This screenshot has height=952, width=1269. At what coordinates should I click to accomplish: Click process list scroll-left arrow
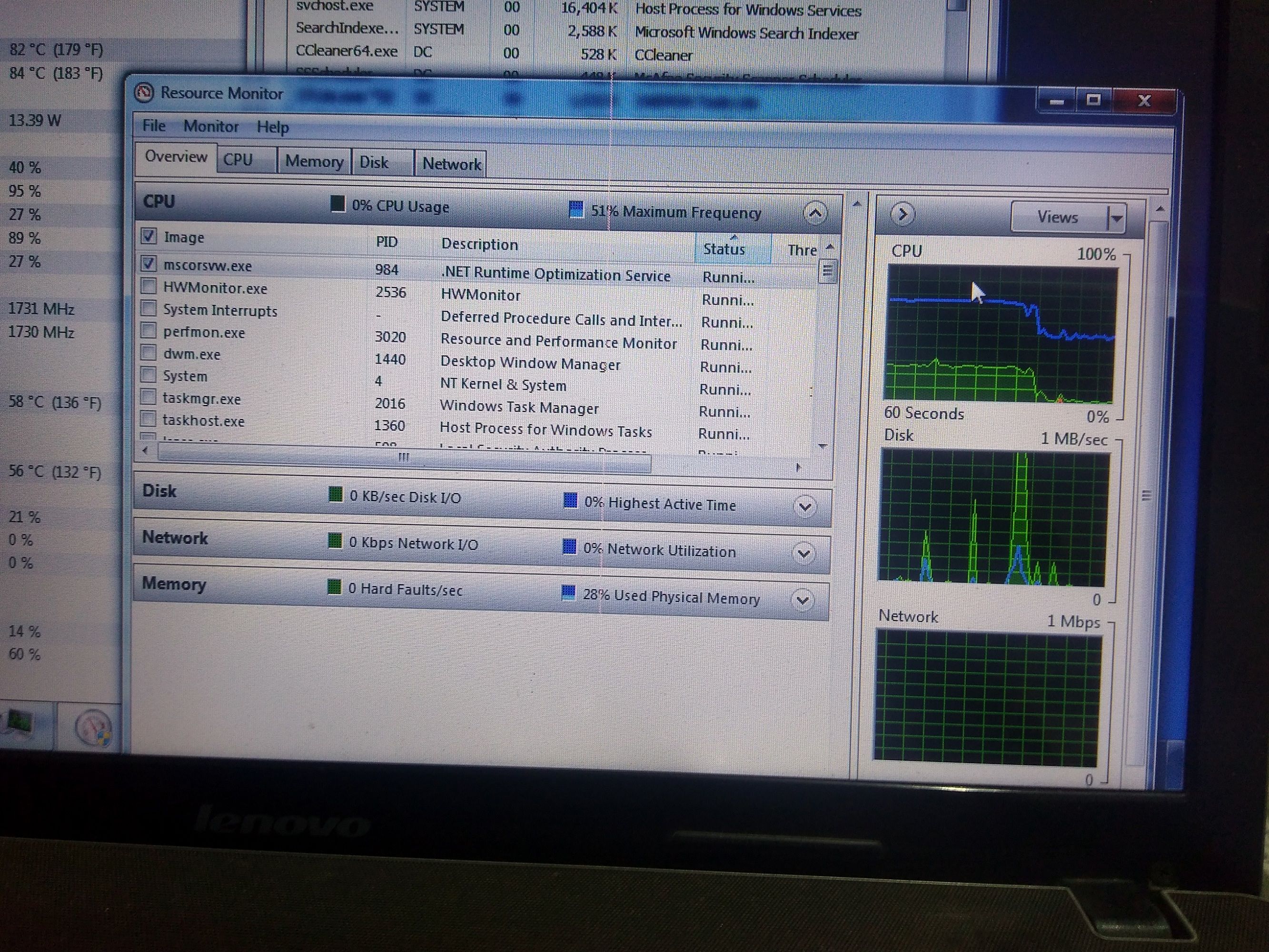coord(145,450)
